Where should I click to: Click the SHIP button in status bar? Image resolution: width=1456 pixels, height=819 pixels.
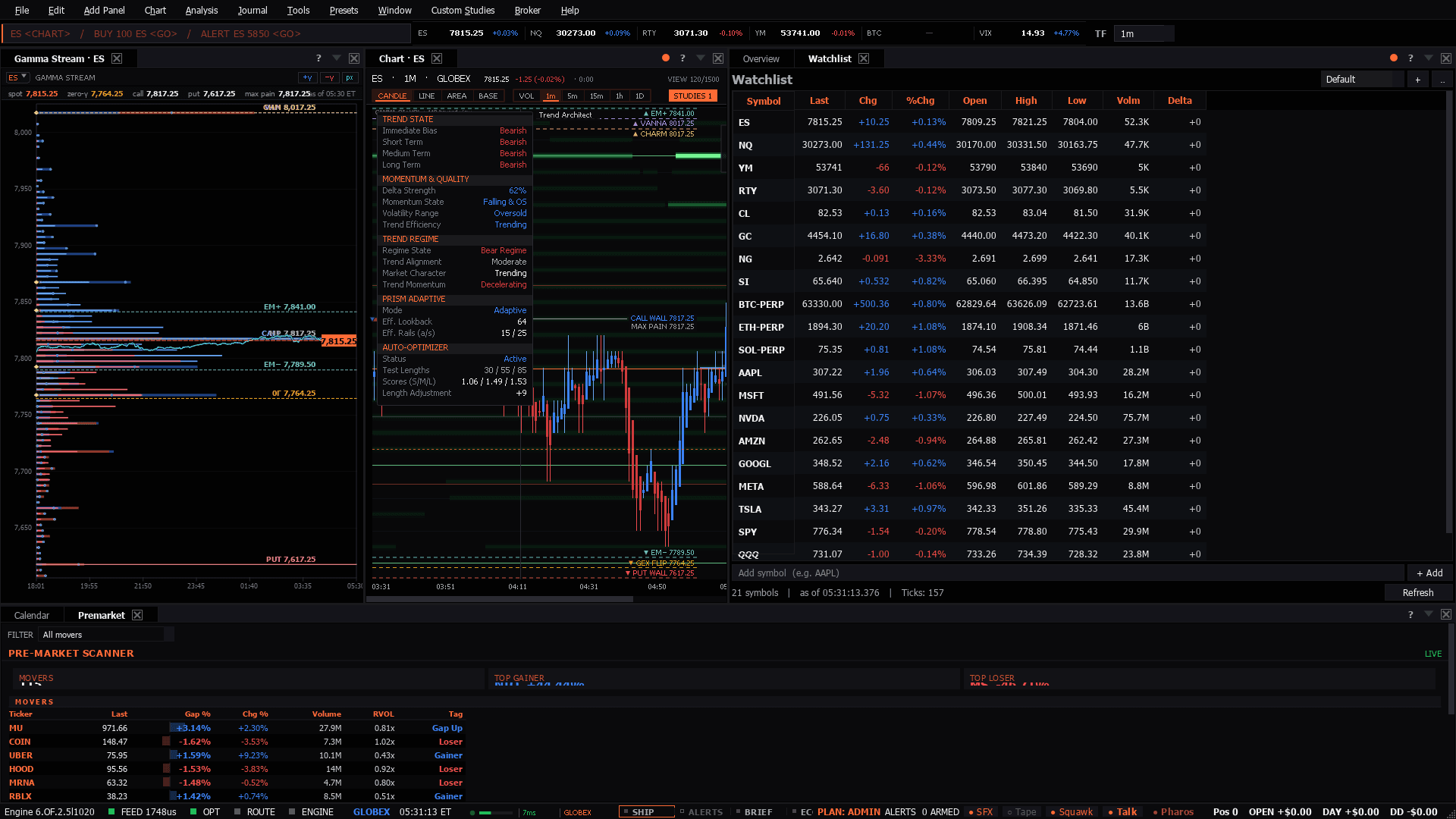[x=646, y=811]
